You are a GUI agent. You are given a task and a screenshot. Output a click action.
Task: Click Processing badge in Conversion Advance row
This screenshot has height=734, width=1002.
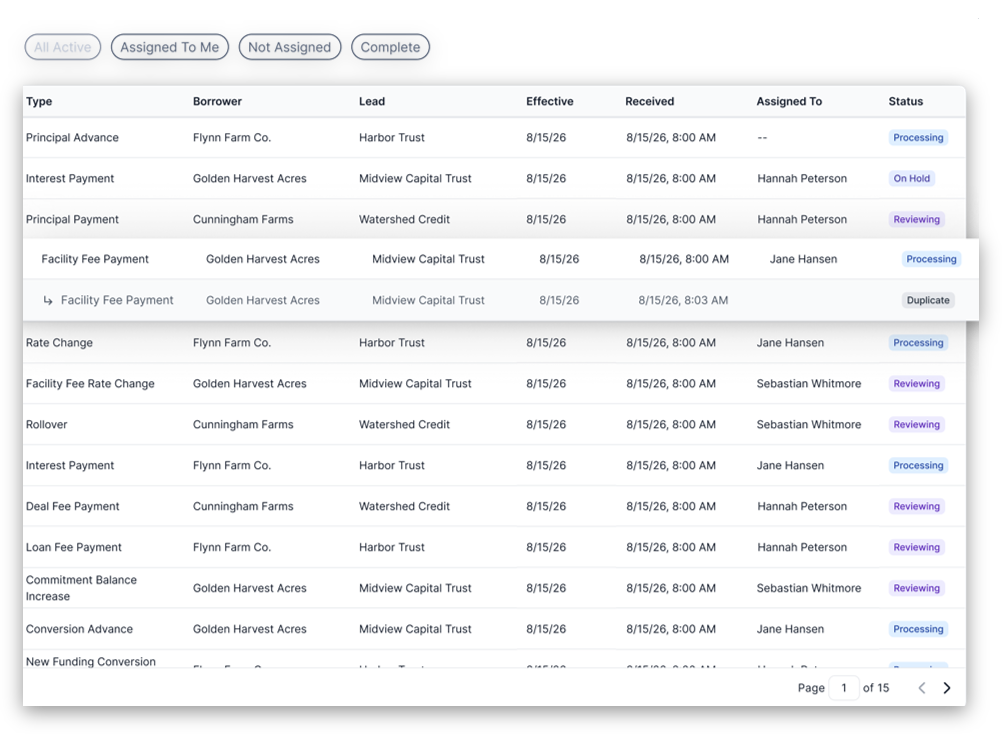[918, 629]
